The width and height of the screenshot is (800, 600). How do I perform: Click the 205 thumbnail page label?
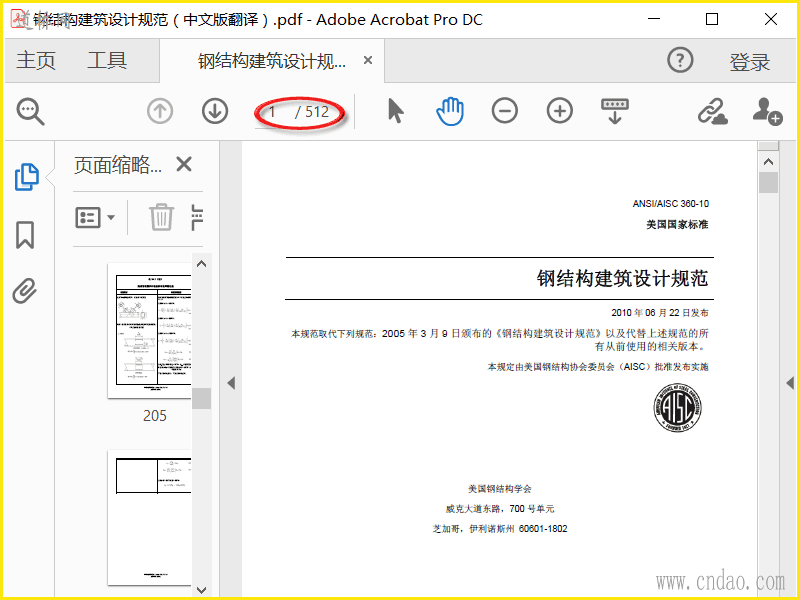coord(155,416)
